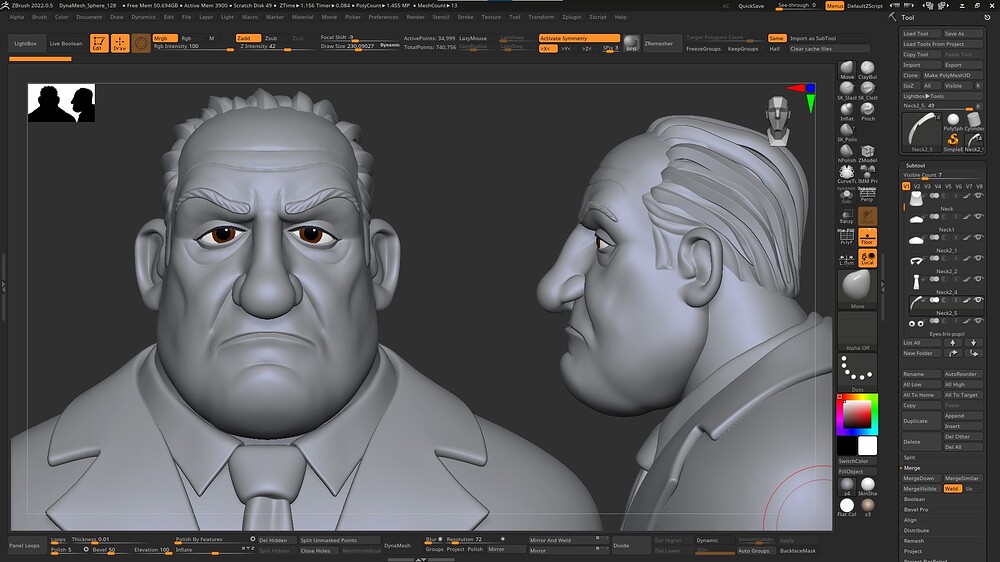1000x562 pixels.
Task: Pick a hue in color picker square
Action: 857,415
